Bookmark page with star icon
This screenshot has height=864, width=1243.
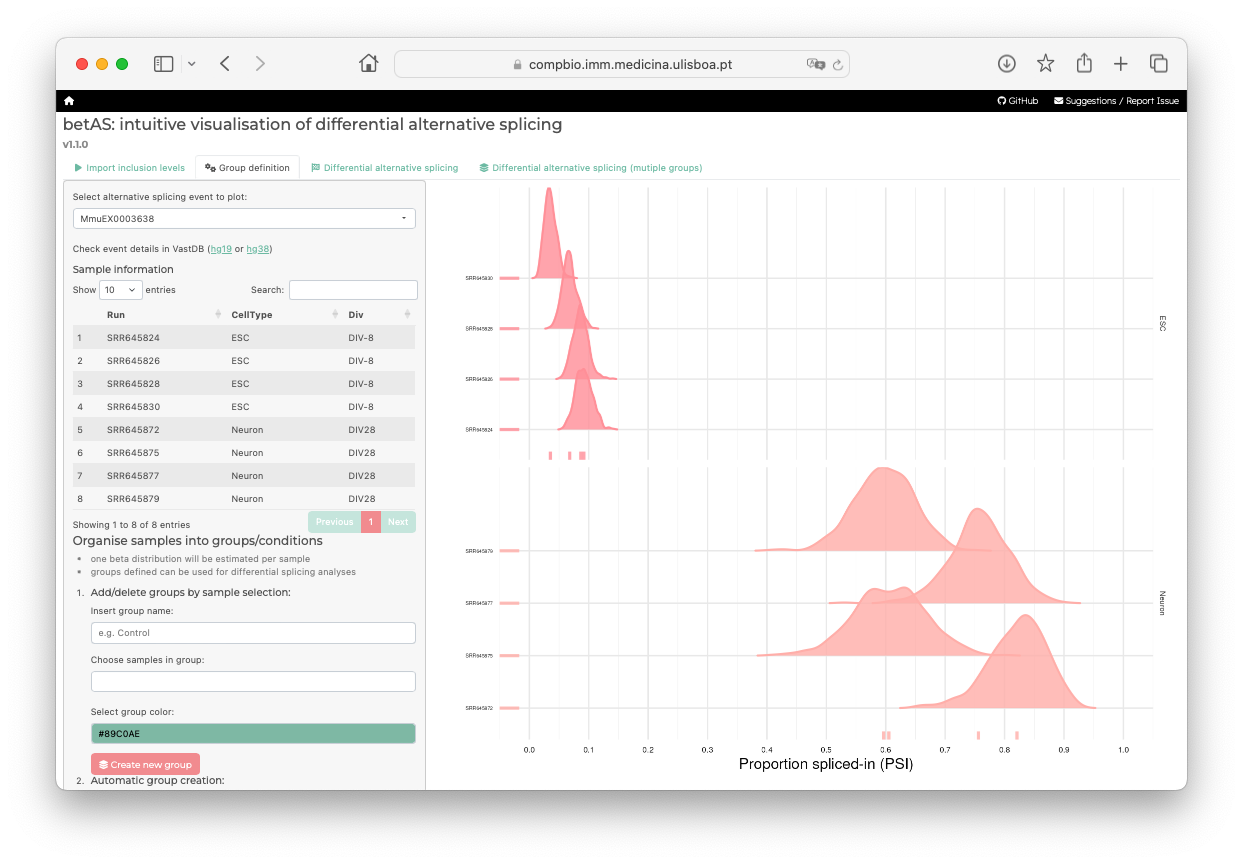[1045, 64]
